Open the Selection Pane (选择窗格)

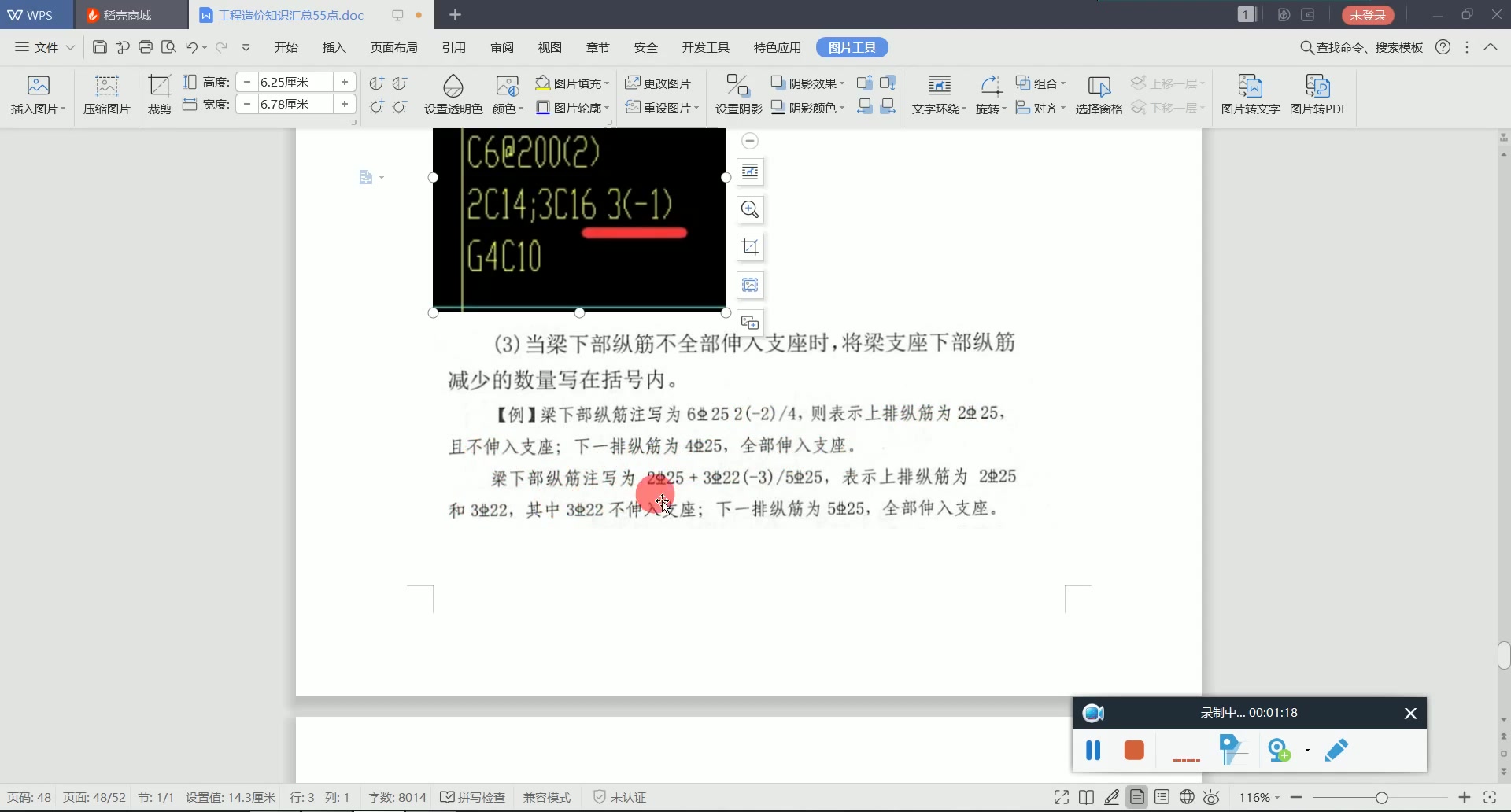pos(1099,94)
